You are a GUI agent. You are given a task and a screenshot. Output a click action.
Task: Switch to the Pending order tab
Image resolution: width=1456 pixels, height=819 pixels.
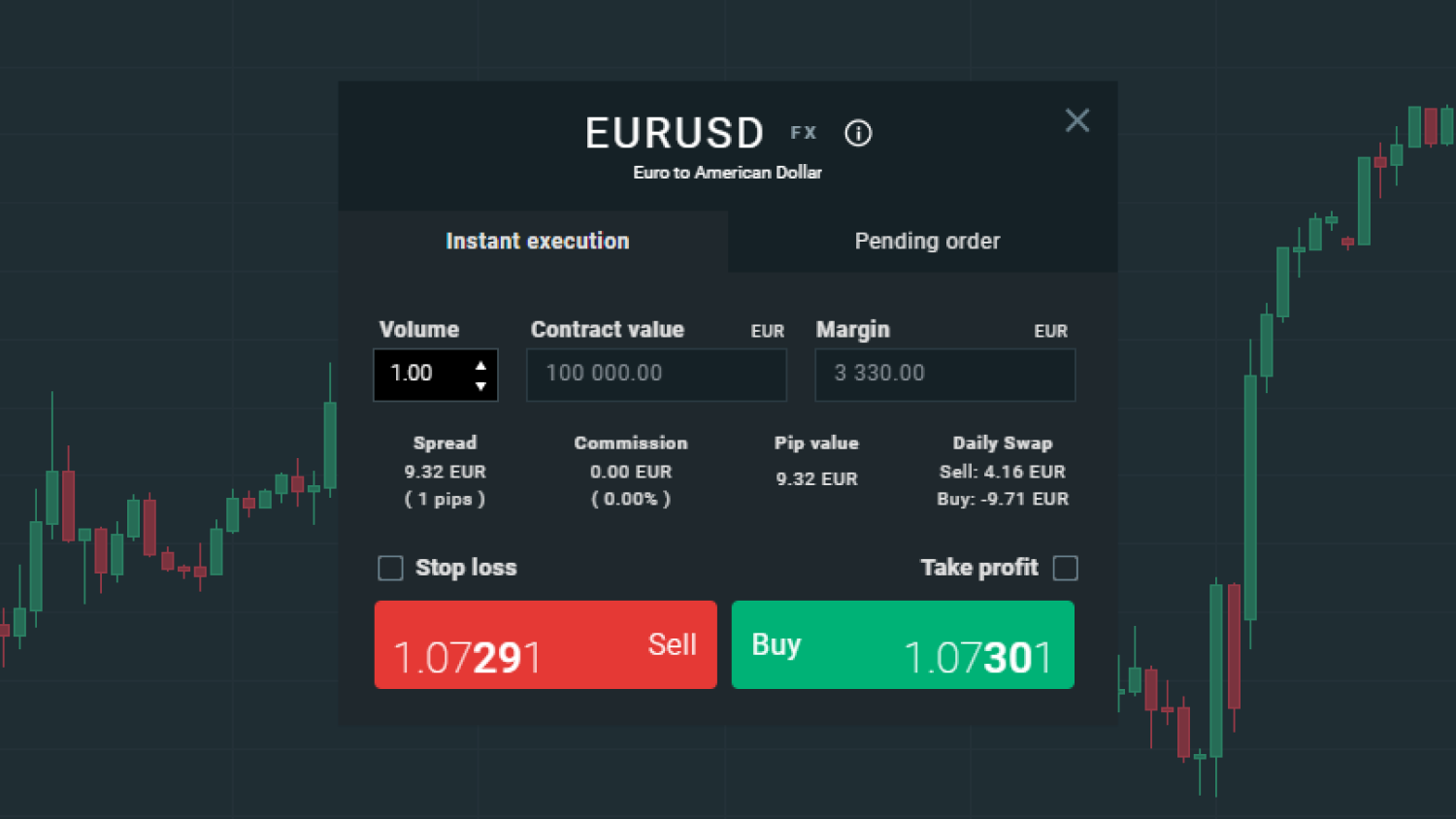(926, 242)
